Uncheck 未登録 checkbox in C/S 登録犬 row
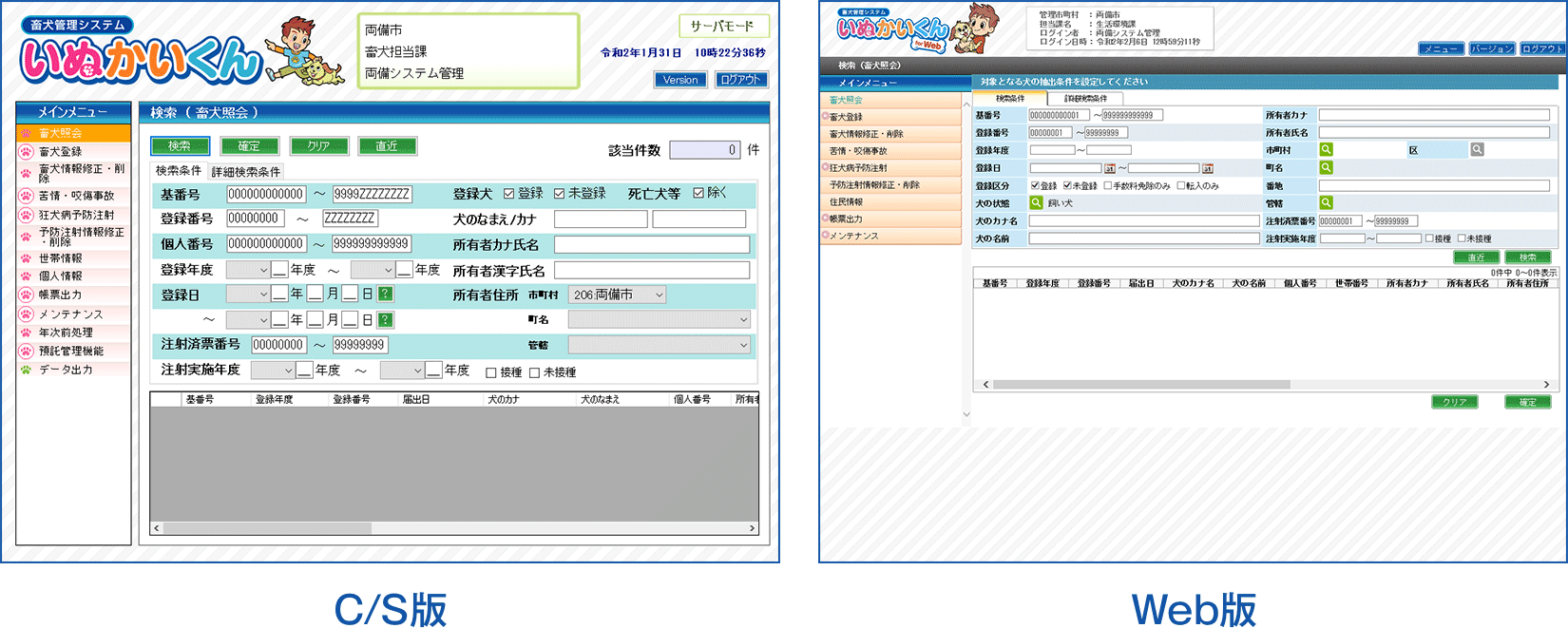The width and height of the screenshot is (1568, 628). click(559, 194)
